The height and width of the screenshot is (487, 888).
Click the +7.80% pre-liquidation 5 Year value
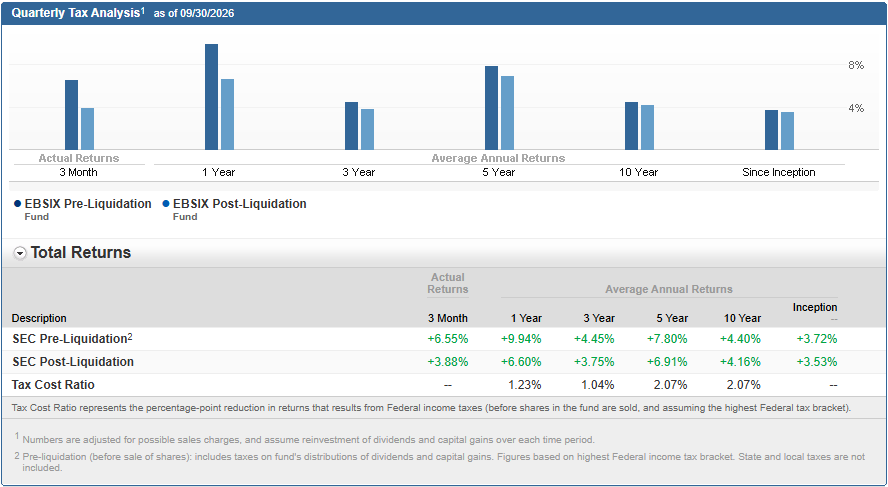[667, 339]
